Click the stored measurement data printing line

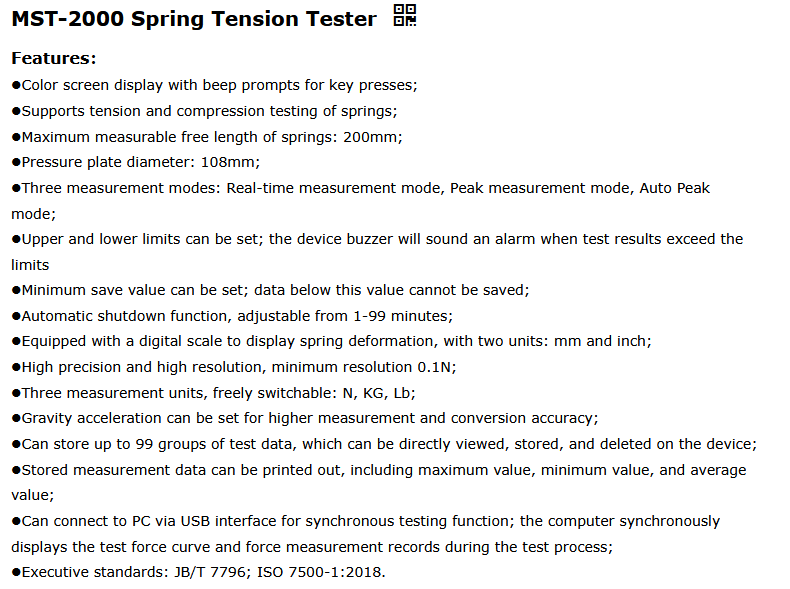(x=379, y=470)
